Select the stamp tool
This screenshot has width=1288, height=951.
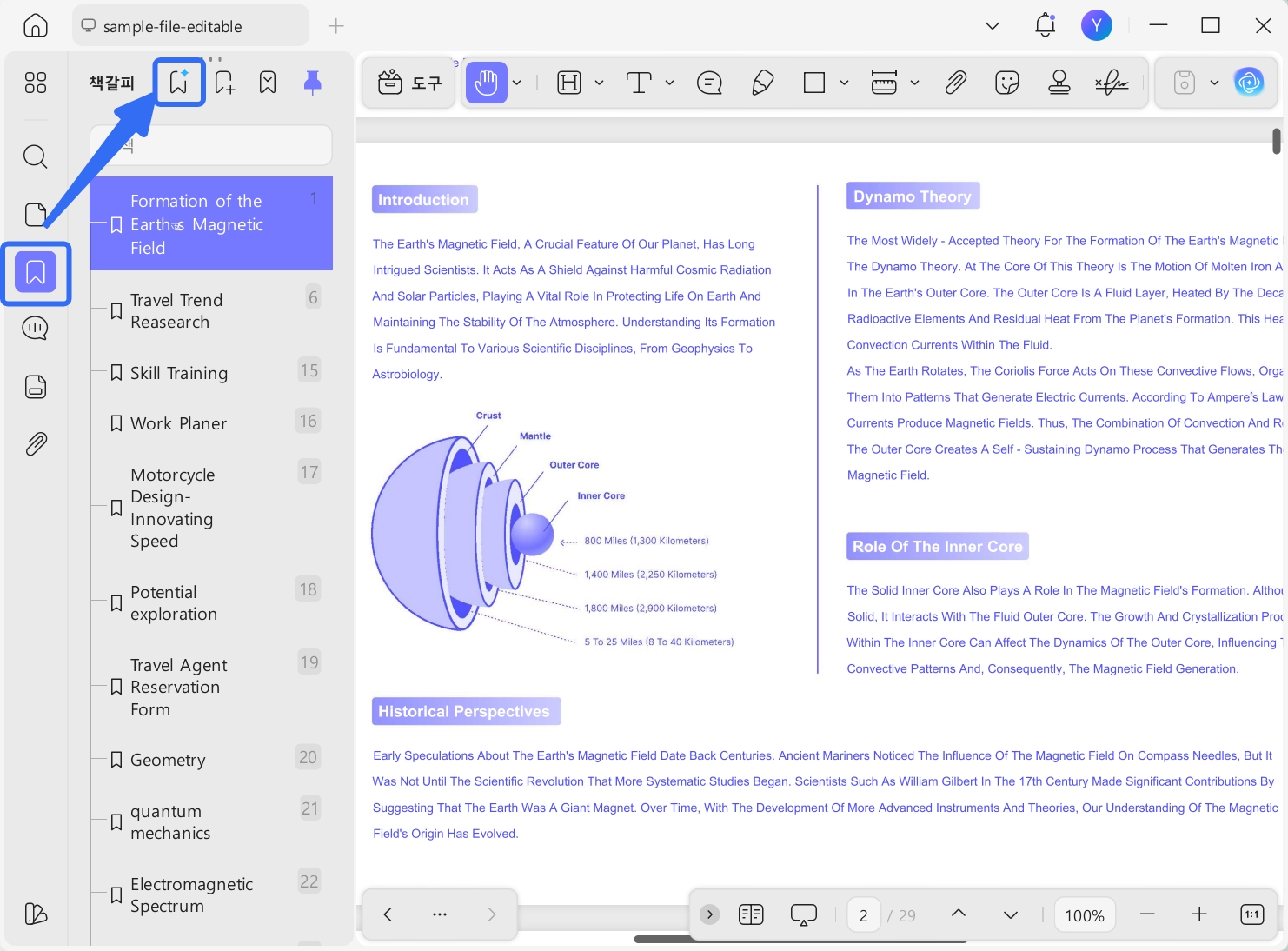click(1059, 83)
